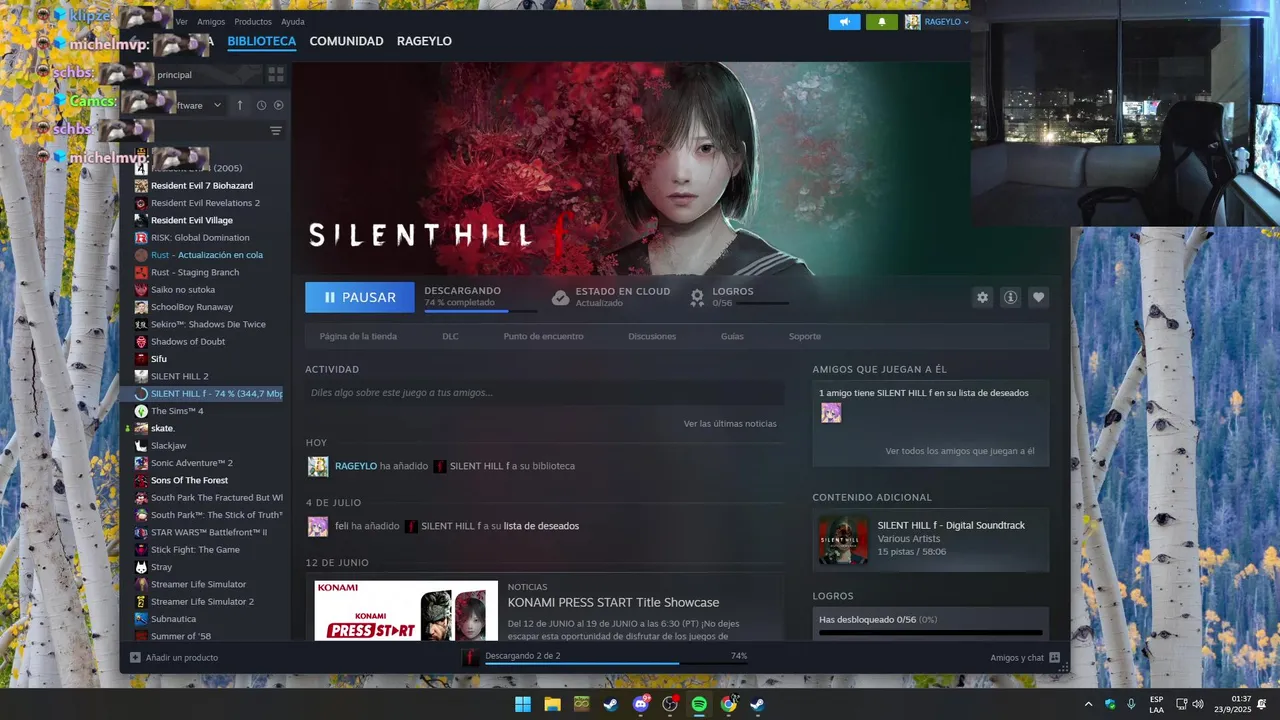The width and height of the screenshot is (1280, 720).
Task: Click the sort ascending arrow icon
Action: tap(240, 105)
